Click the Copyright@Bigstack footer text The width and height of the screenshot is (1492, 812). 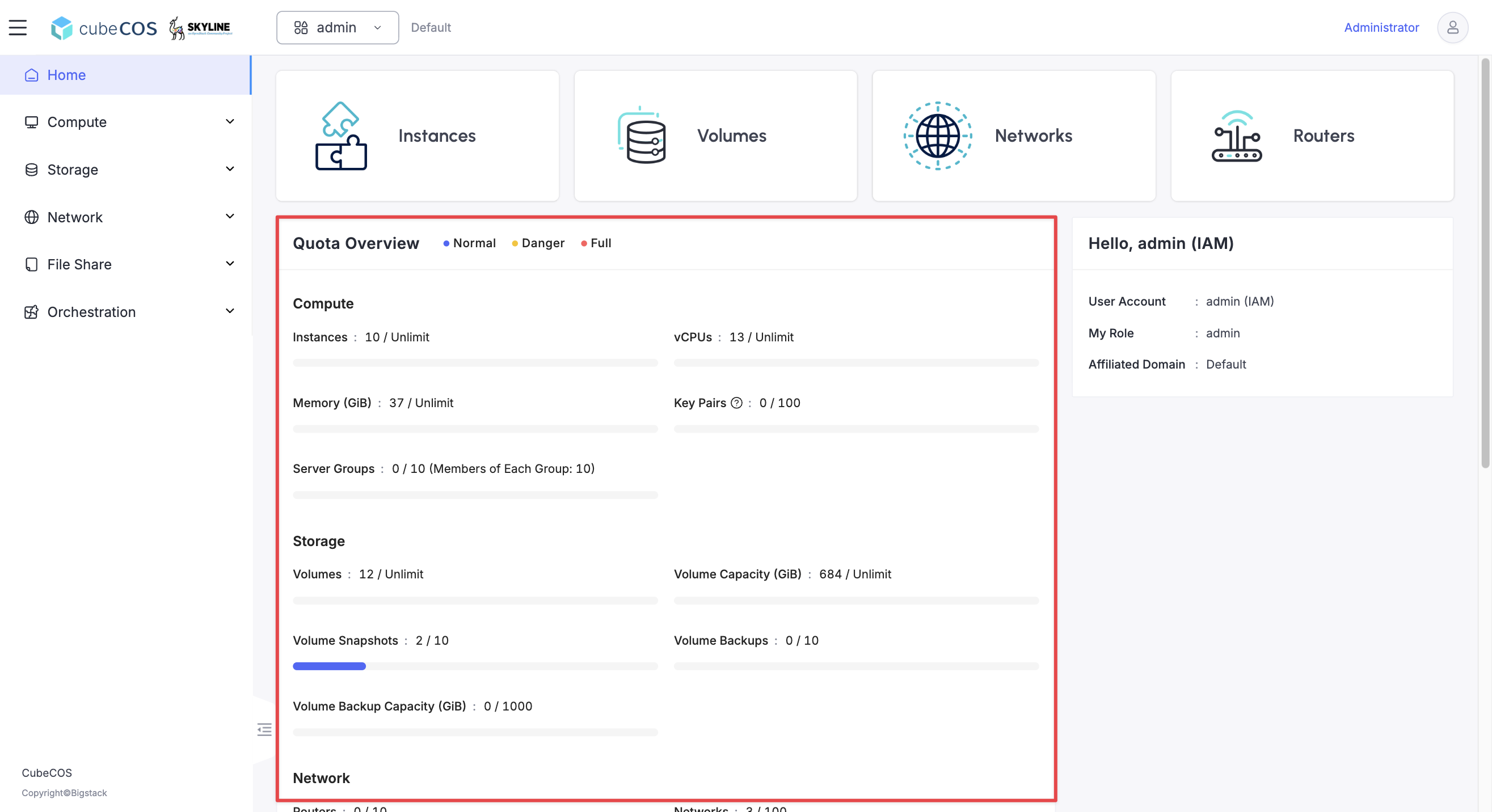(64, 792)
